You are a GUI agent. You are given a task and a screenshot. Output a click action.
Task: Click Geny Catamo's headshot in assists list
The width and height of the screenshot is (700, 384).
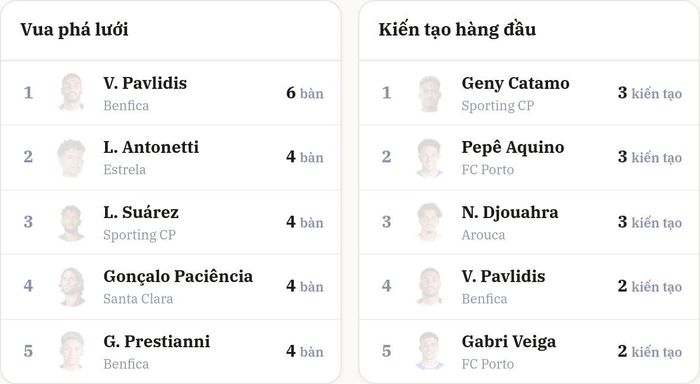pos(430,92)
